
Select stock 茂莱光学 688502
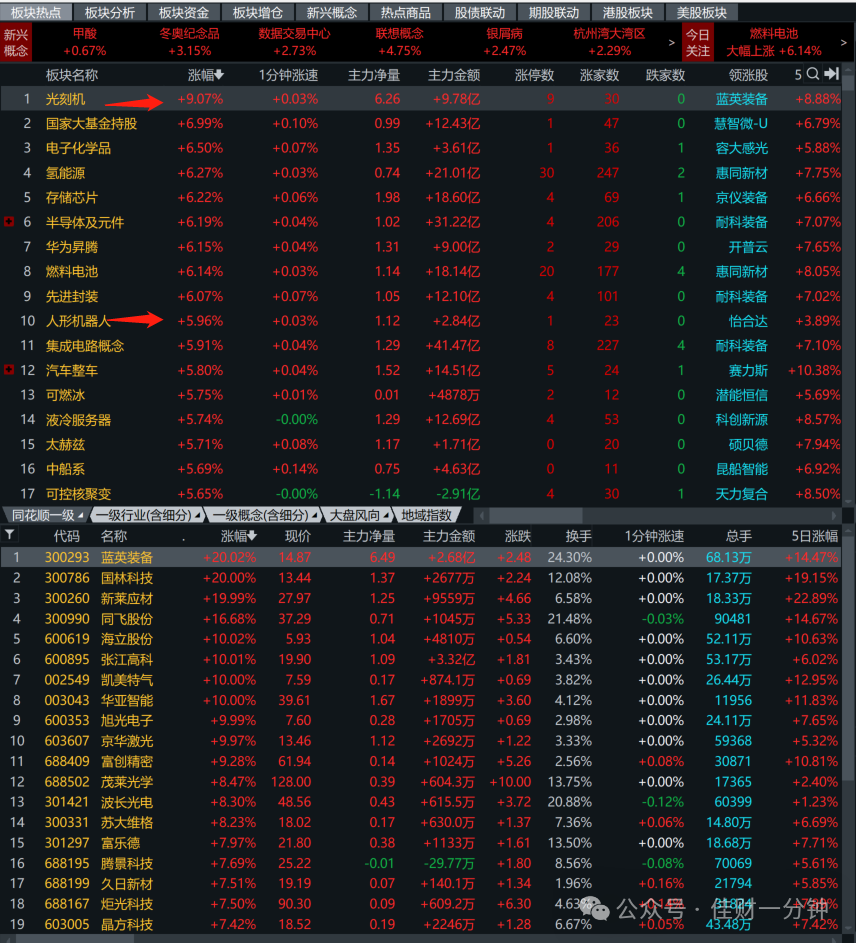pos(421,782)
